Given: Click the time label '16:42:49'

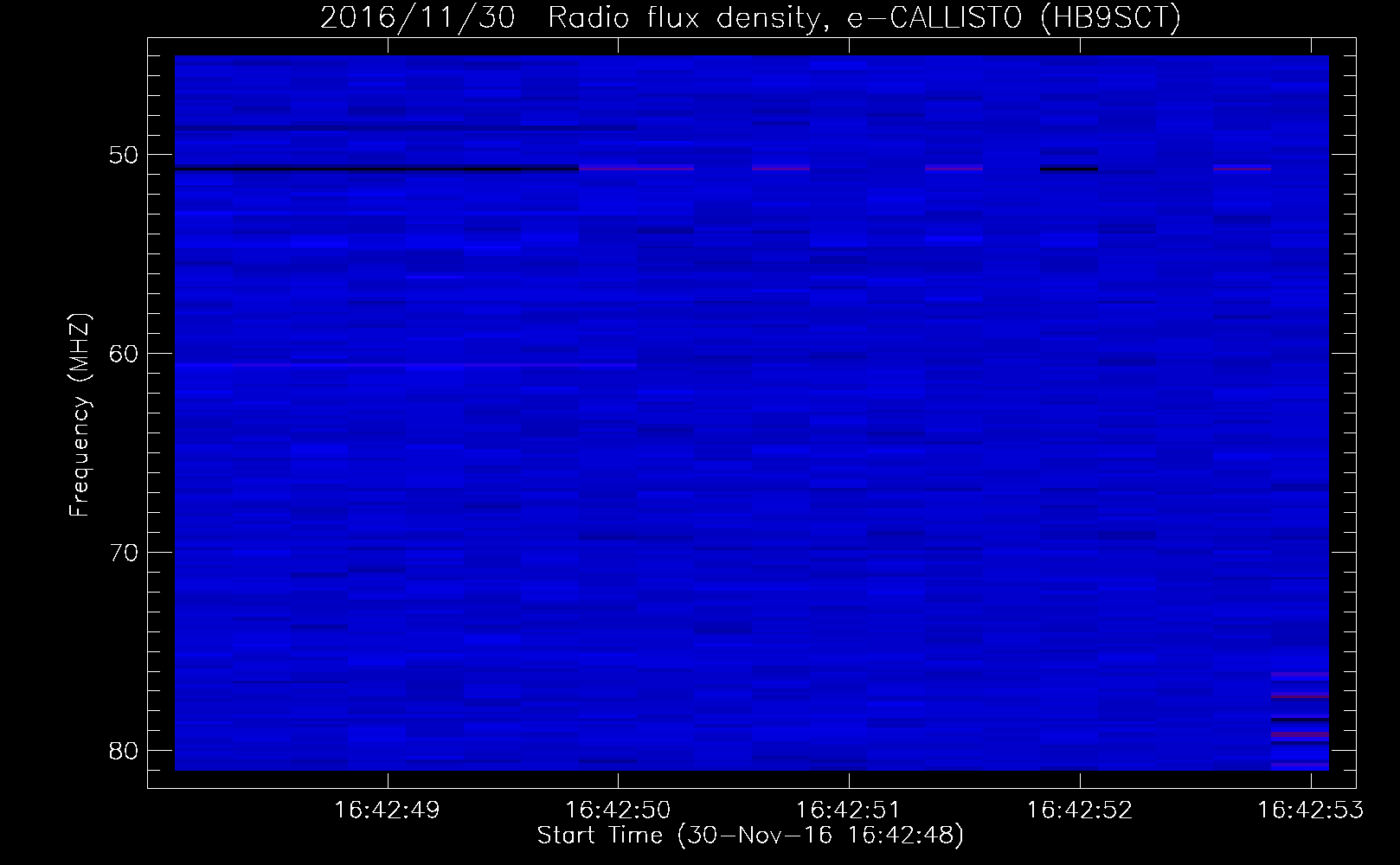Looking at the screenshot, I should [x=387, y=811].
